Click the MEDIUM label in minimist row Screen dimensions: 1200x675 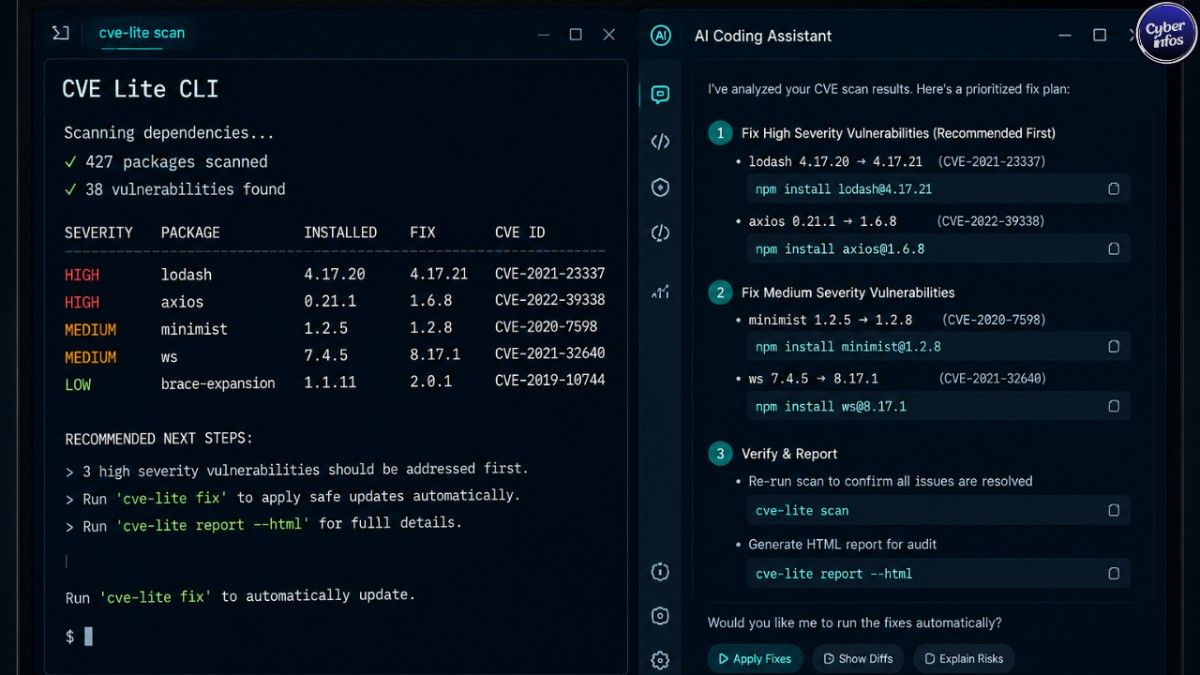91,330
